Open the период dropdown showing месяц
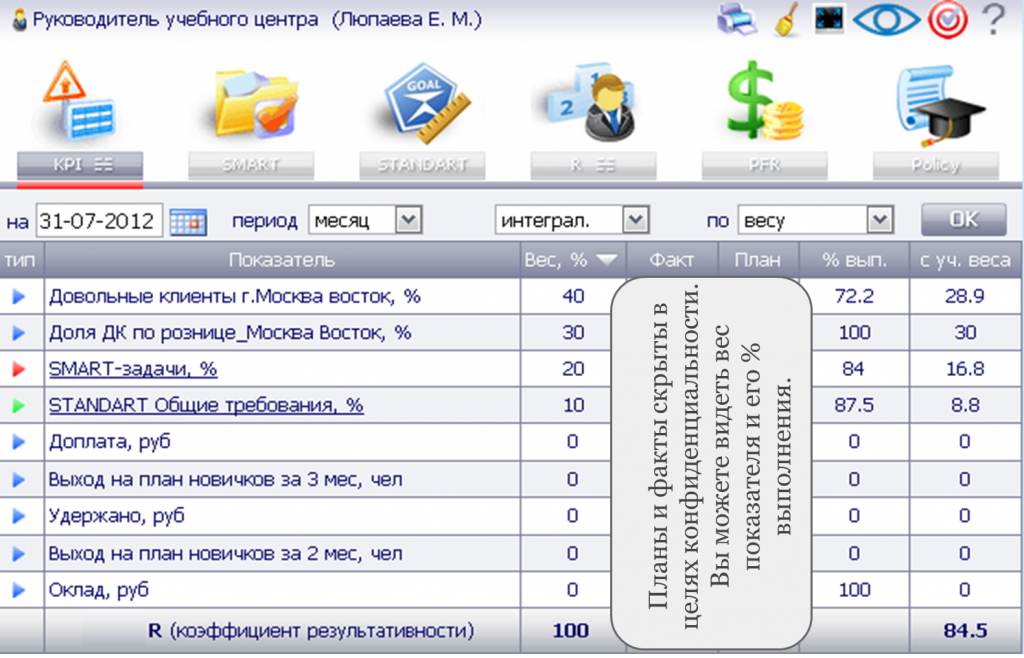The height and width of the screenshot is (658, 1024). pyautogui.click(x=365, y=221)
